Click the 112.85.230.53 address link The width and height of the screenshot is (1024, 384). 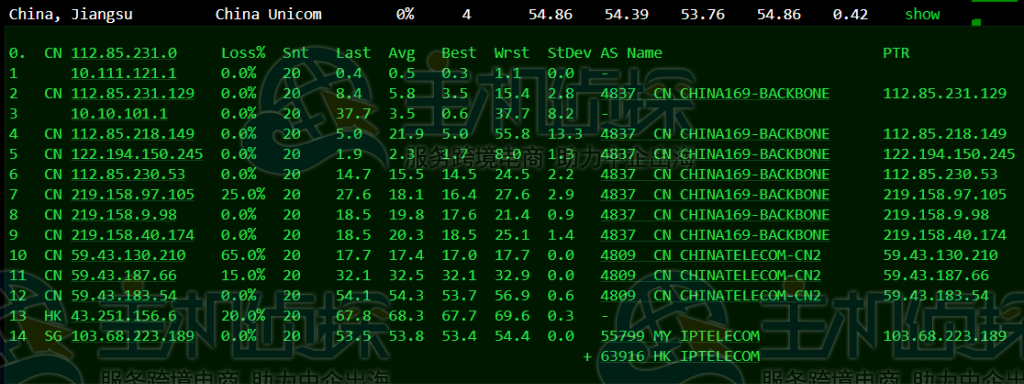(x=128, y=175)
